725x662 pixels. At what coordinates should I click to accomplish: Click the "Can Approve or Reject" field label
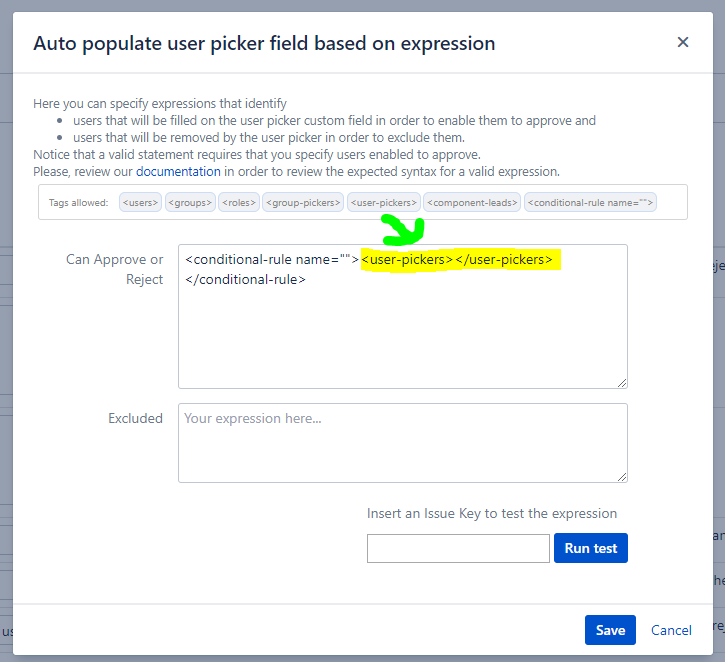(x=114, y=269)
